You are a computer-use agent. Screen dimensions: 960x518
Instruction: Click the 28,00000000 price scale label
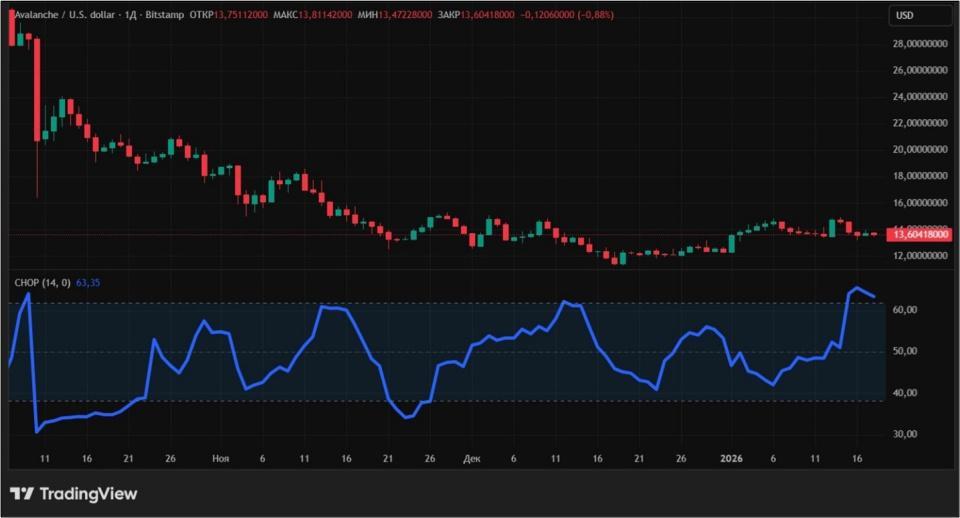click(919, 44)
